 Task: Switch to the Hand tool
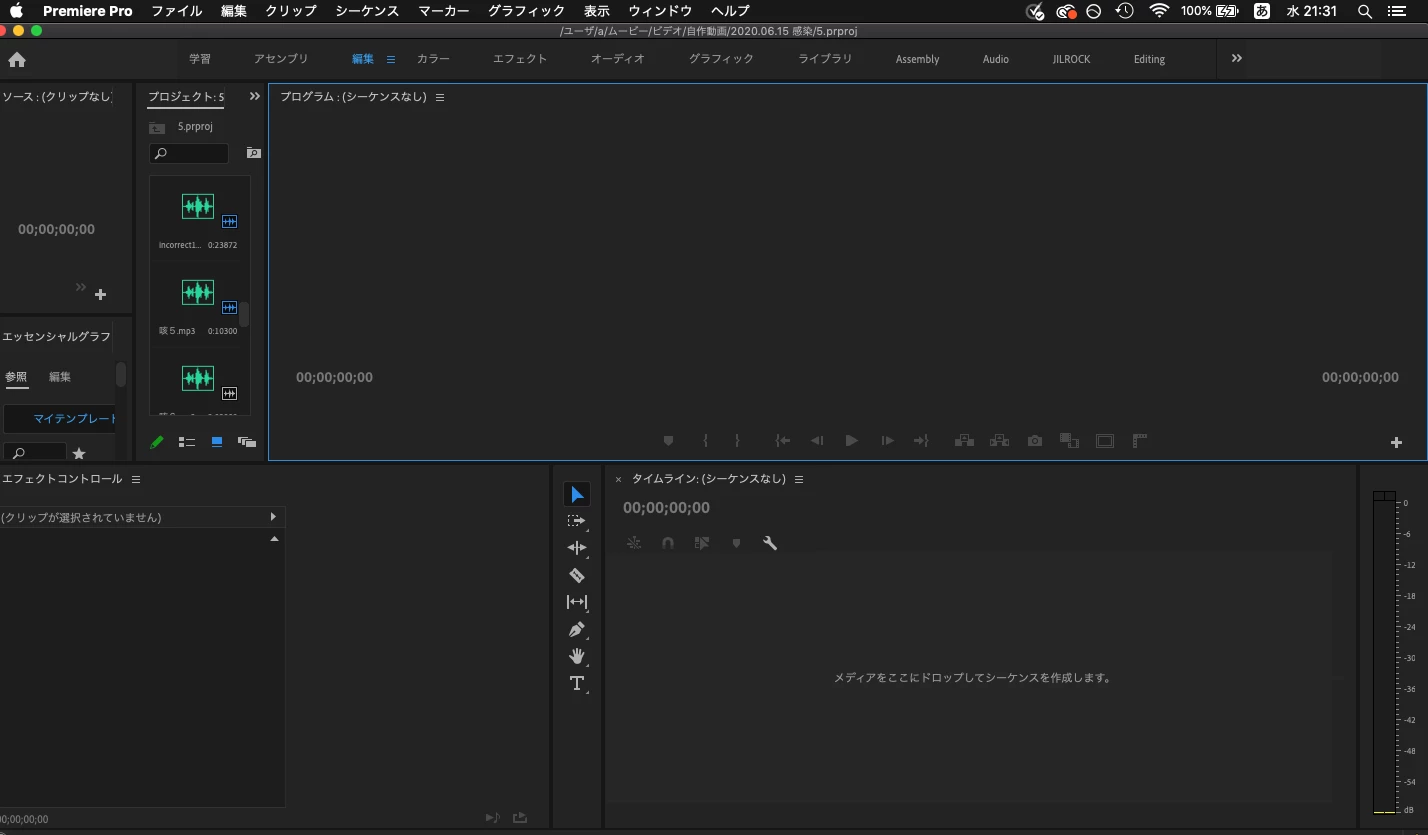(577, 656)
